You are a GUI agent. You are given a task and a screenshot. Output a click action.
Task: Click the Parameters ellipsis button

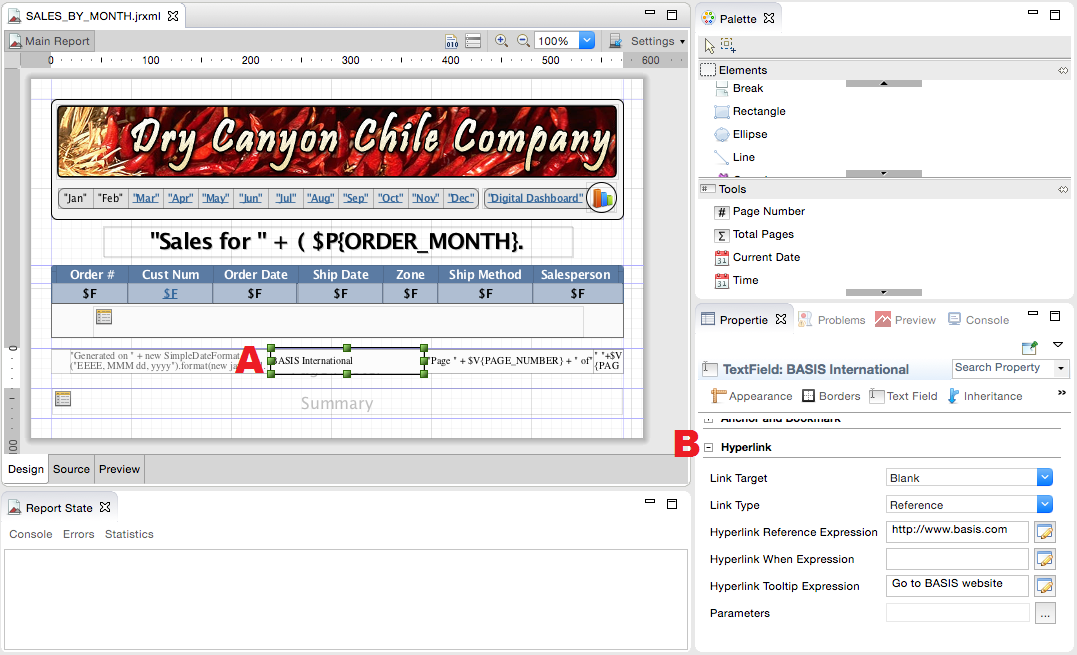click(x=1045, y=614)
